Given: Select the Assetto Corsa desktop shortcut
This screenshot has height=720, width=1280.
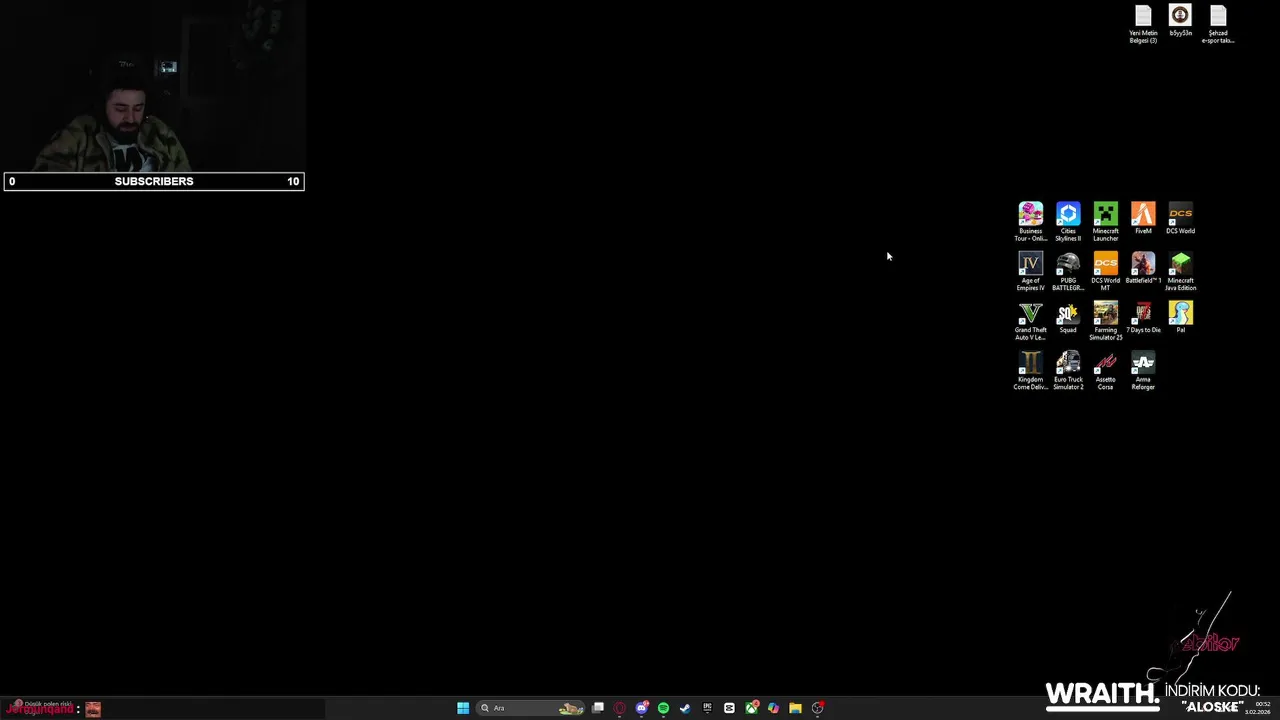Looking at the screenshot, I should (1105, 370).
